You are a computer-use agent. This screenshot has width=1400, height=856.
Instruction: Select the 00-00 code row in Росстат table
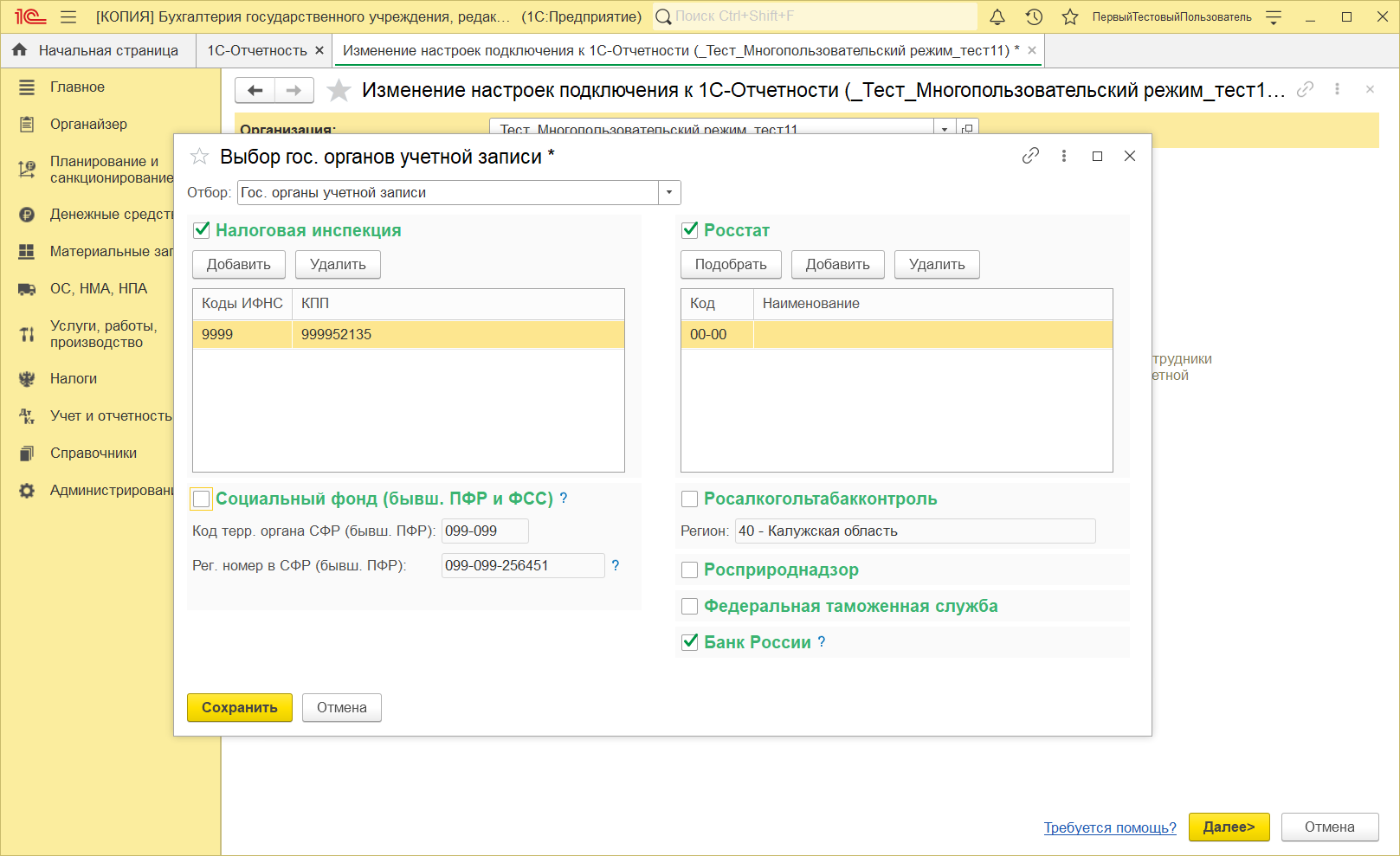coord(897,335)
